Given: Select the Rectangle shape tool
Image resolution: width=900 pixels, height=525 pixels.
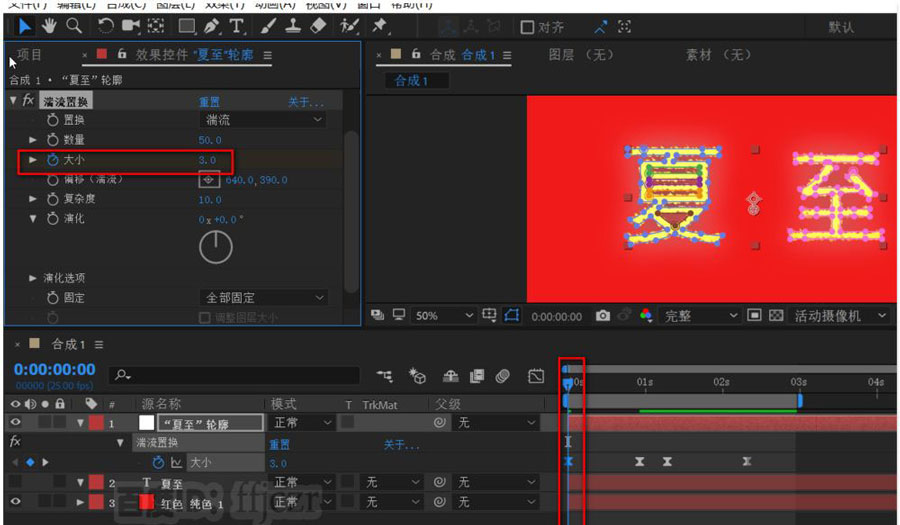Looking at the screenshot, I should pos(187,26).
